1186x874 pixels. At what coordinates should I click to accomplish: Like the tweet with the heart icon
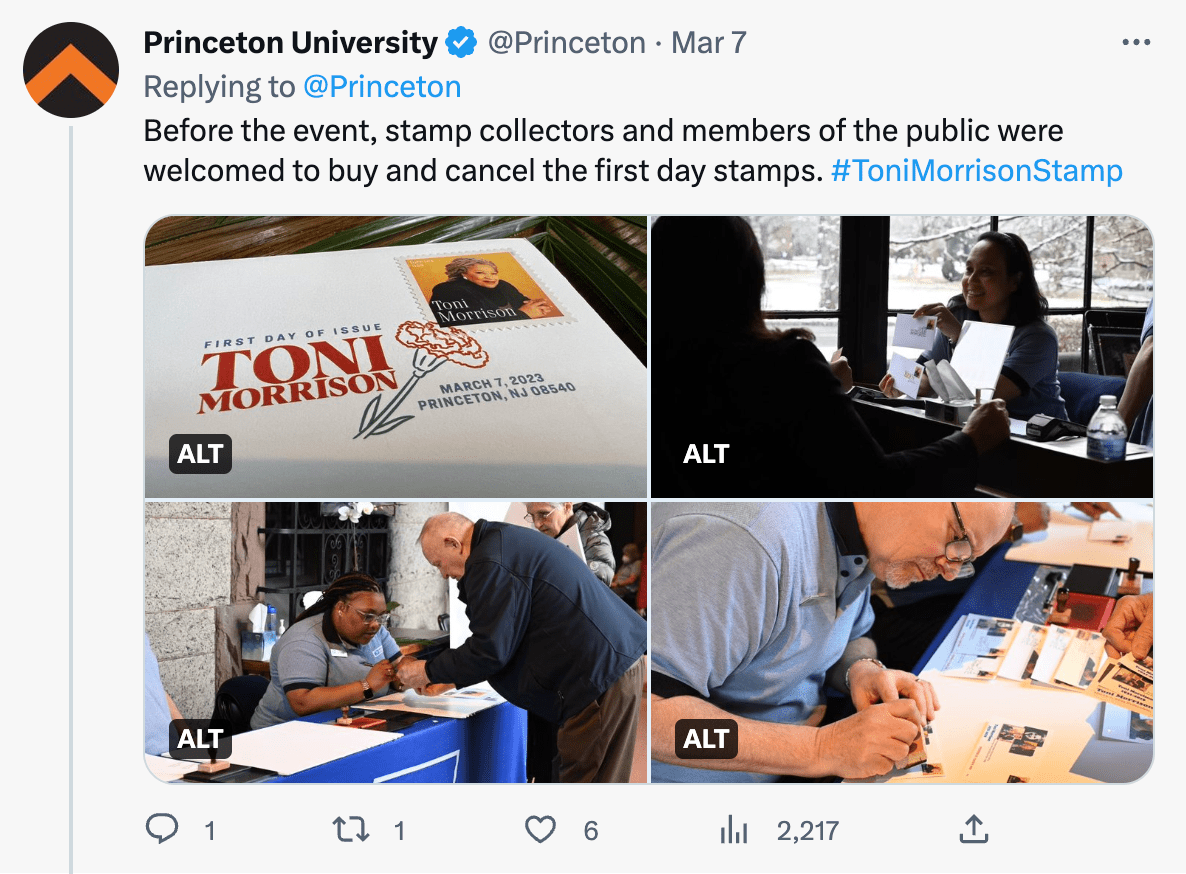click(541, 829)
